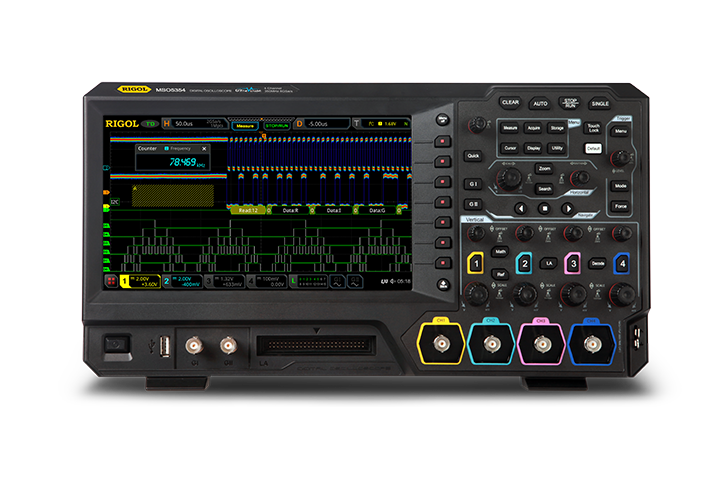Image resolution: width=720 pixels, height=480 pixels.
Task: Click the Math key
Action: (501, 251)
